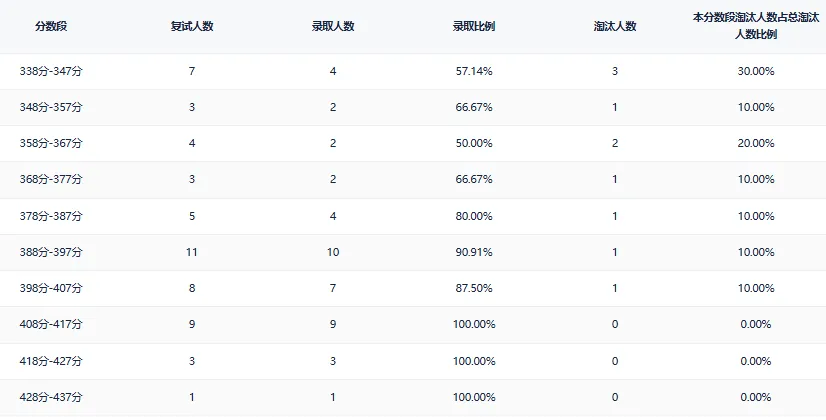826x420 pixels.
Task: Click the 淘汰人数 column header
Action: 615,26
